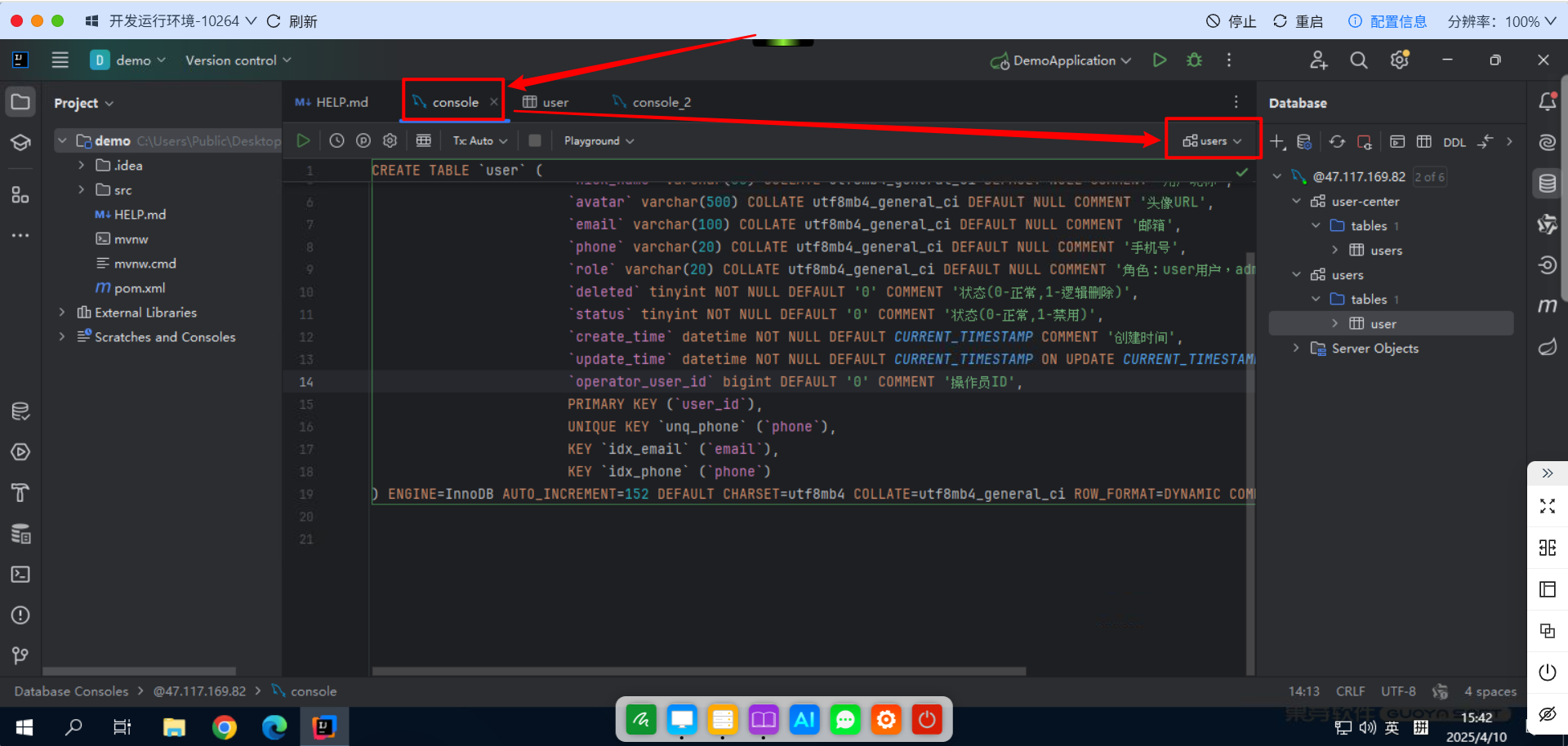This screenshot has width=1568, height=746.
Task: Open the console settings gear icon
Action: click(390, 140)
